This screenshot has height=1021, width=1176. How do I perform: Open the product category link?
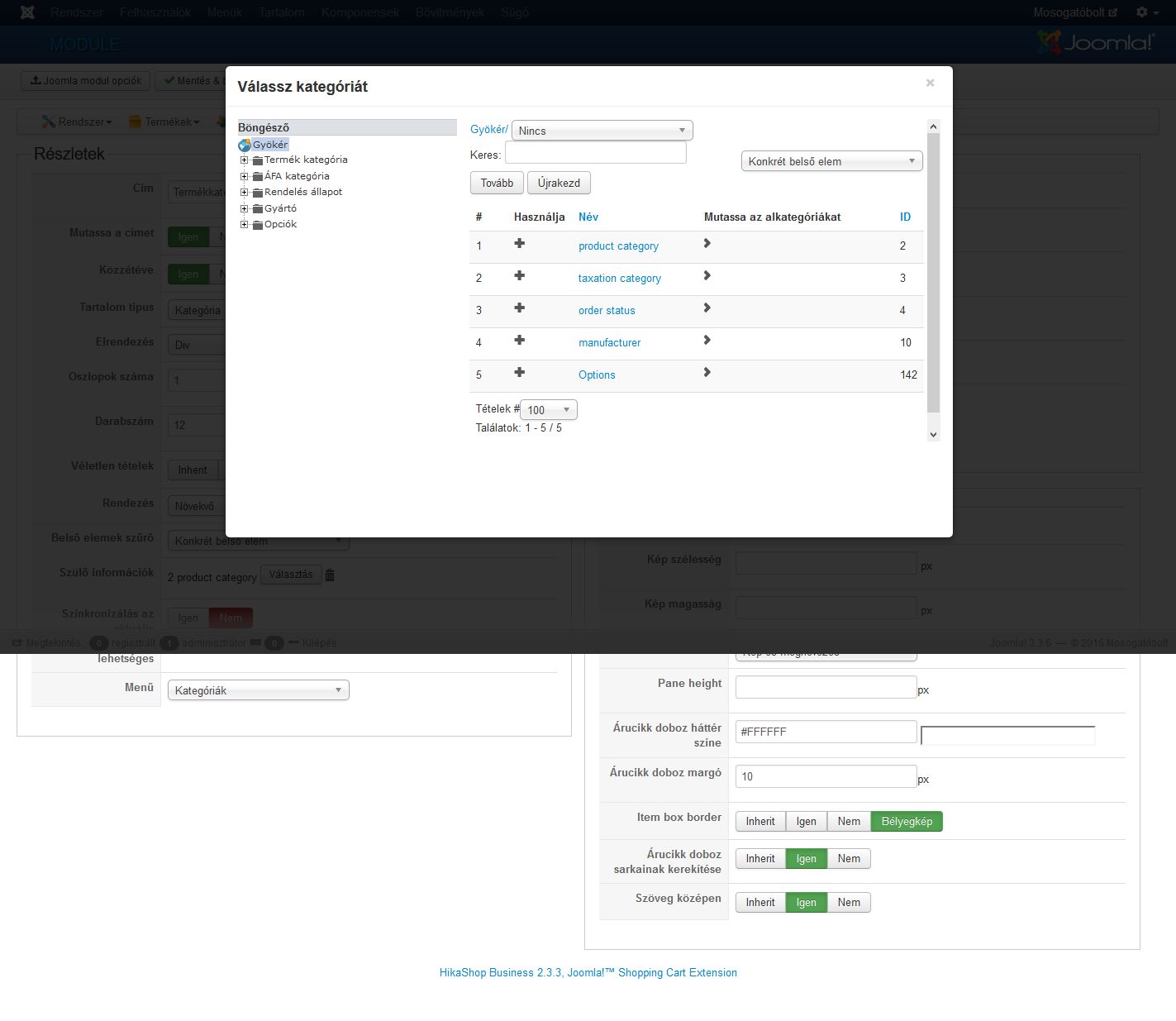pyautogui.click(x=618, y=246)
